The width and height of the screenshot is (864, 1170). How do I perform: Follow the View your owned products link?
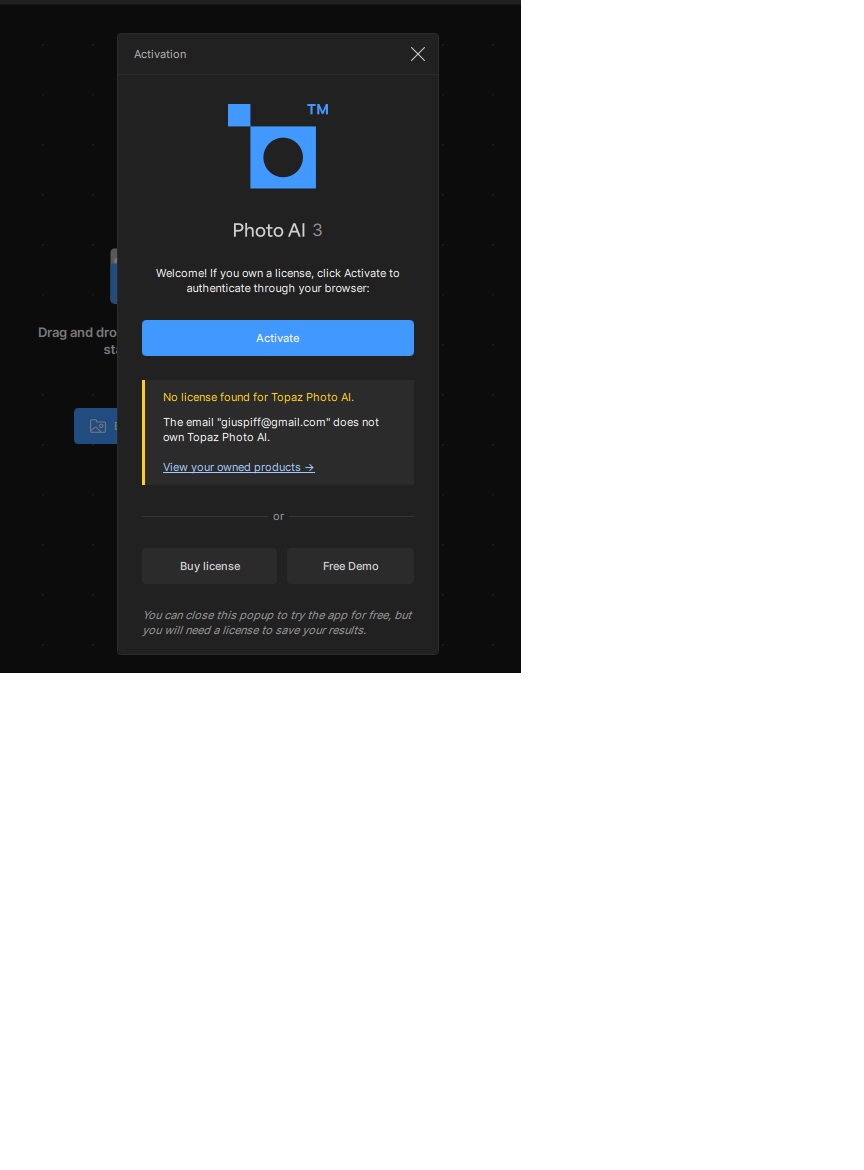[239, 467]
